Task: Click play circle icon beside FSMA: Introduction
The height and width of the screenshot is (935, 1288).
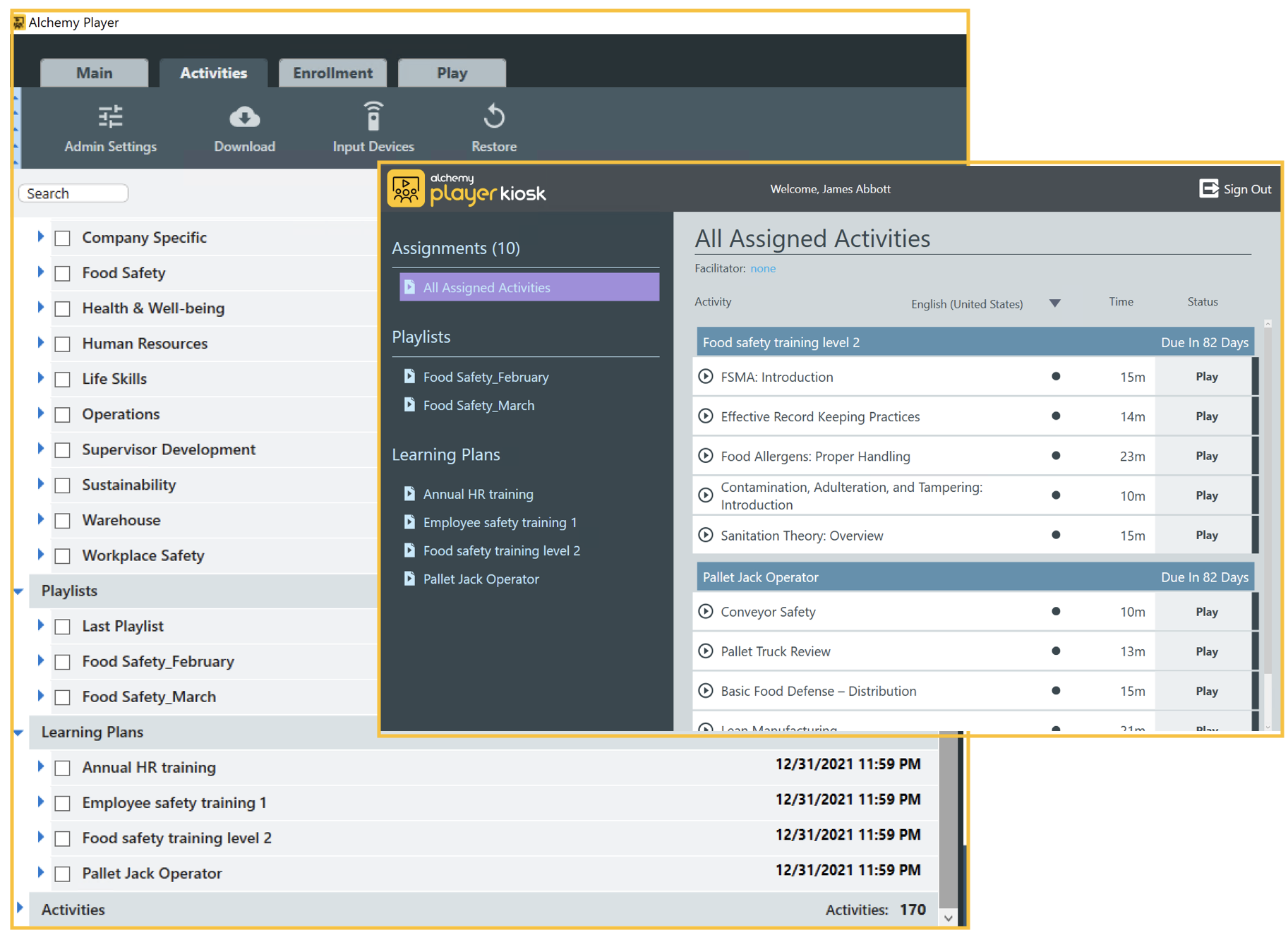Action: [x=705, y=376]
